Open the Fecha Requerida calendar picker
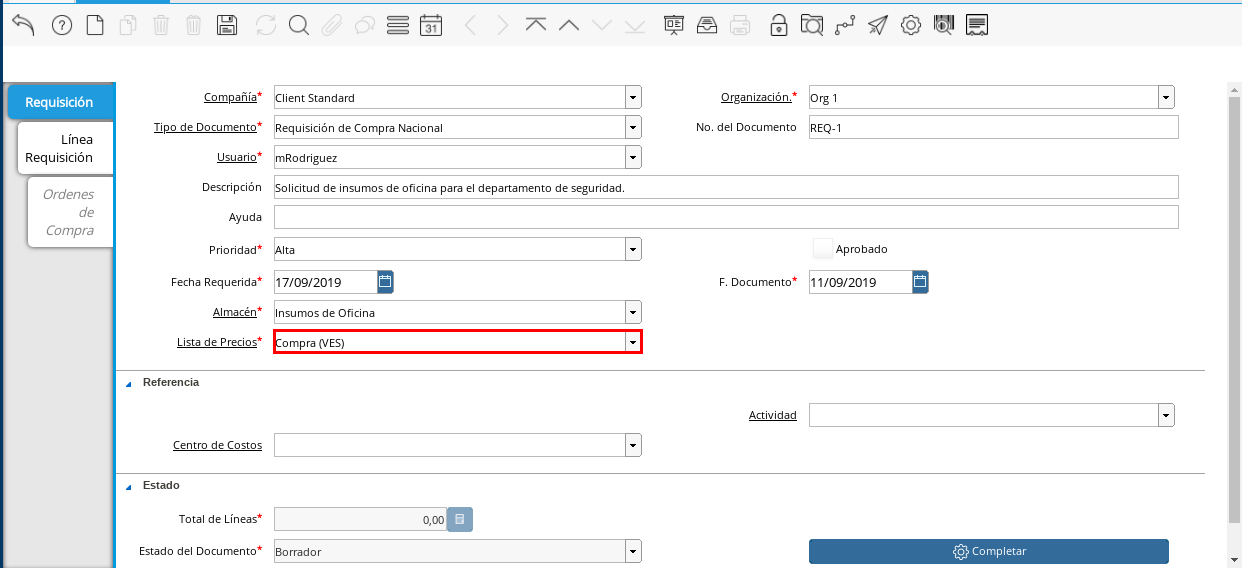 click(386, 282)
